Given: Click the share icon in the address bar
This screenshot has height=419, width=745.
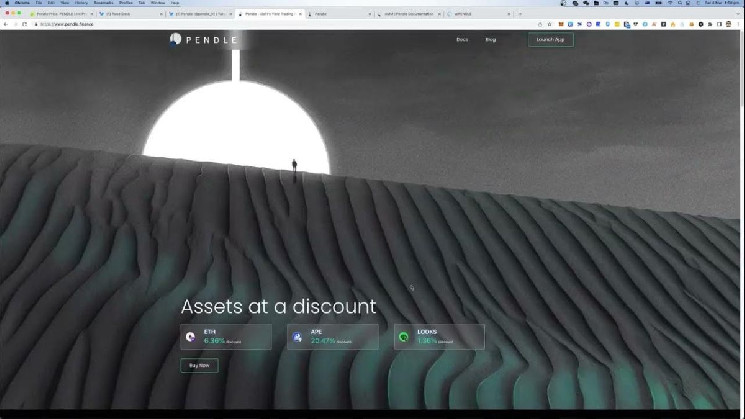Looking at the screenshot, I should [540, 24].
